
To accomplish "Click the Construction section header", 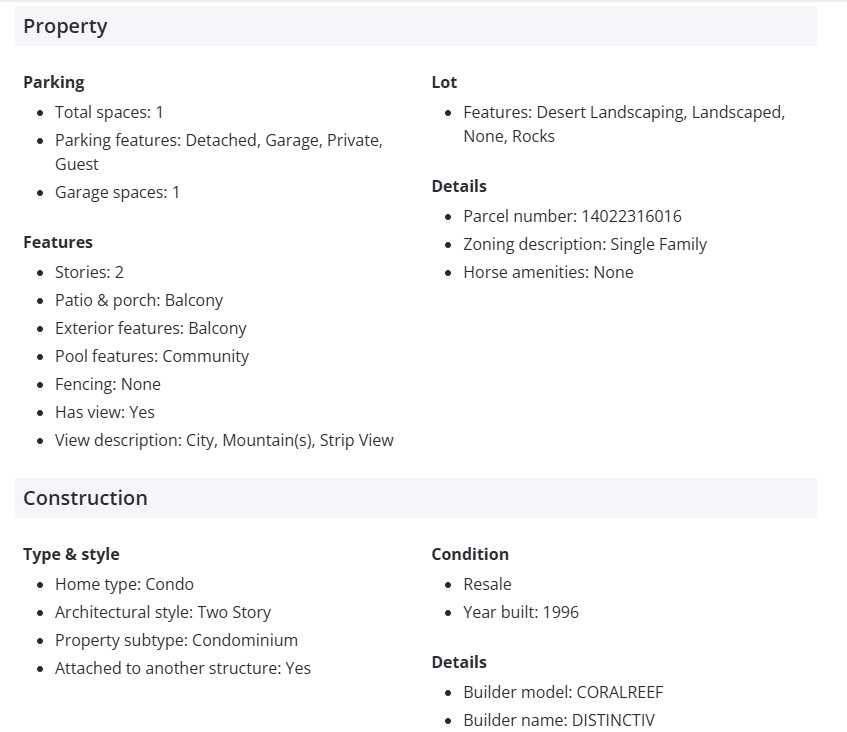I will coord(85,498).
